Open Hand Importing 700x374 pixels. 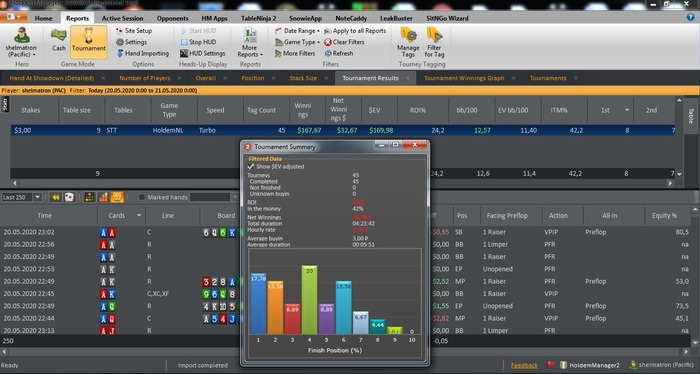click(x=143, y=53)
